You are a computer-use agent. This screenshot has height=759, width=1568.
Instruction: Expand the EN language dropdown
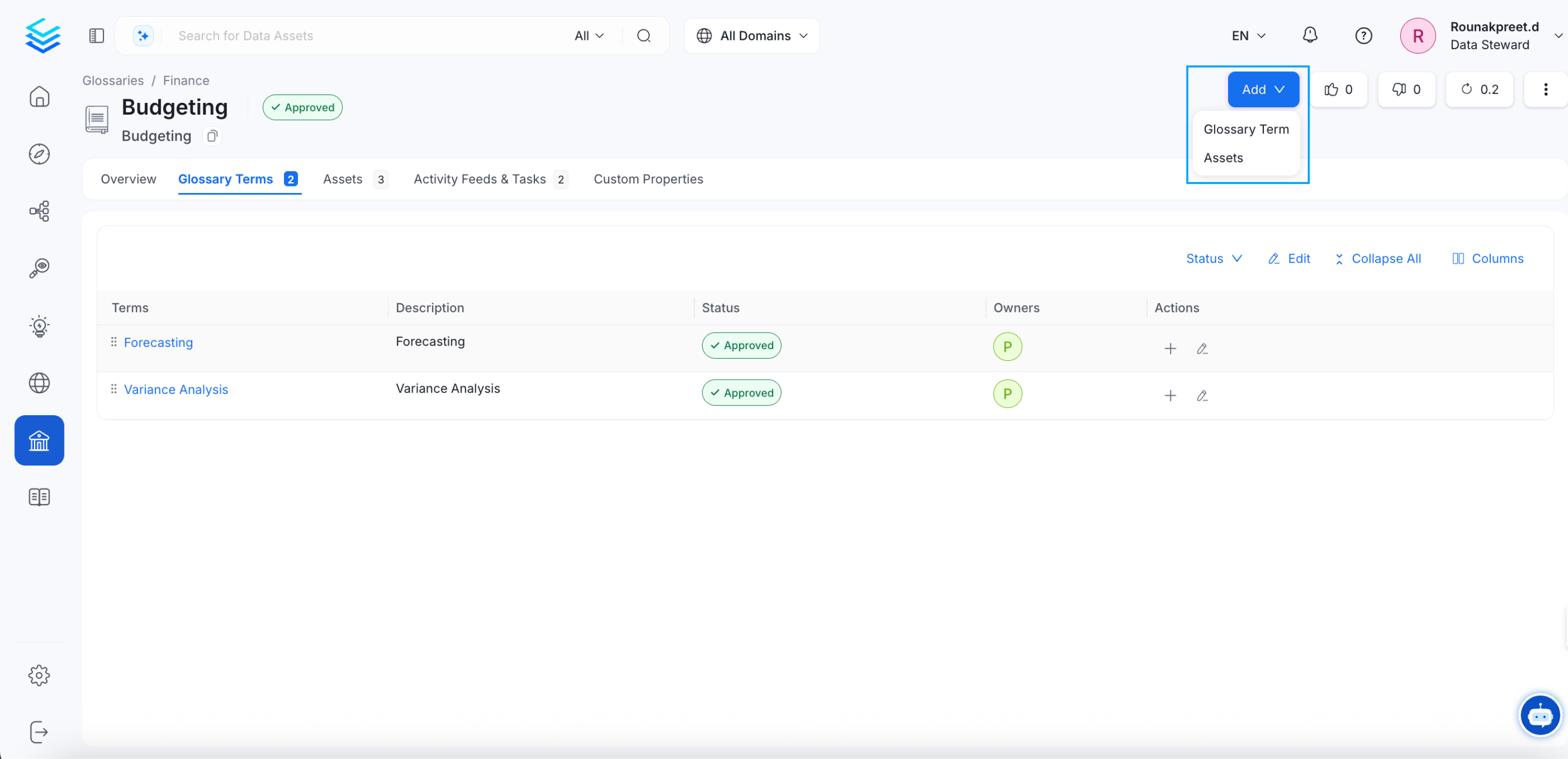pos(1248,36)
